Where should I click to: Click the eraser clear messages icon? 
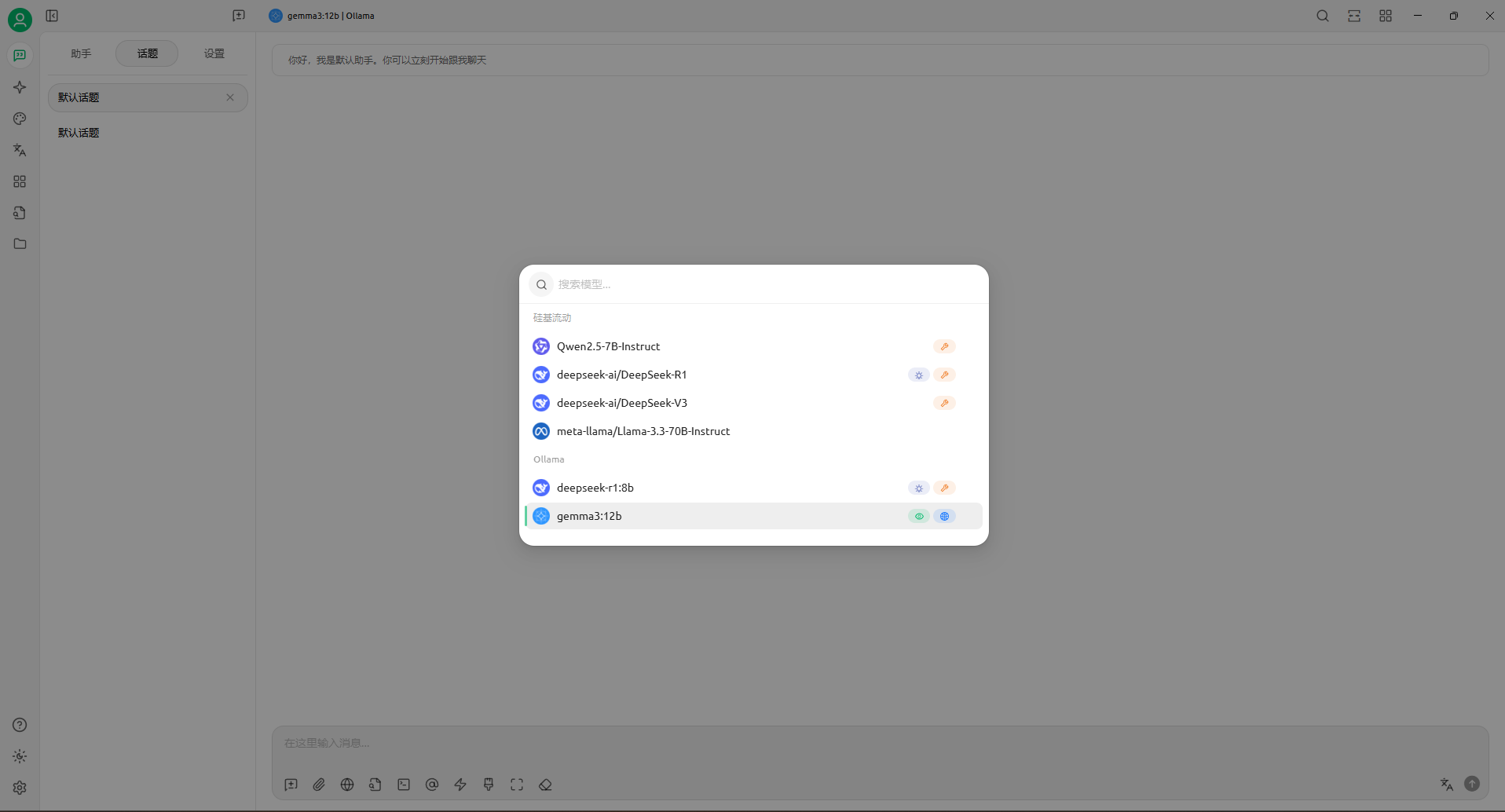tap(545, 785)
